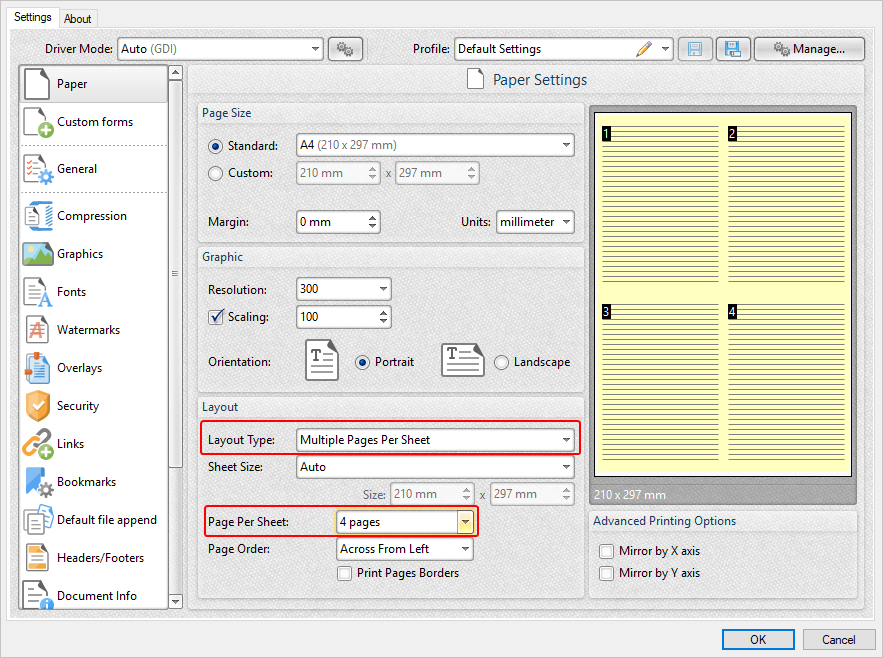The height and width of the screenshot is (658, 883).
Task: Switch page size to Custom
Action: [214, 173]
